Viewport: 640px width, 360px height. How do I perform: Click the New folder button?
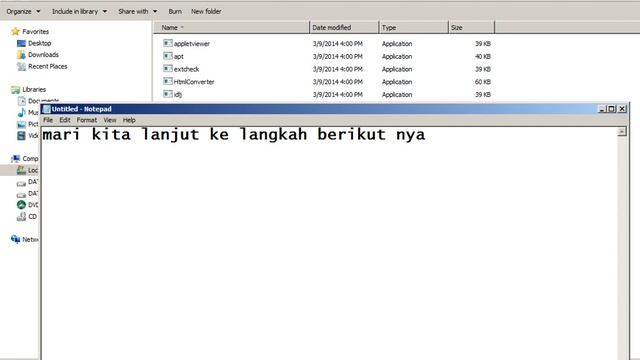coord(206,11)
